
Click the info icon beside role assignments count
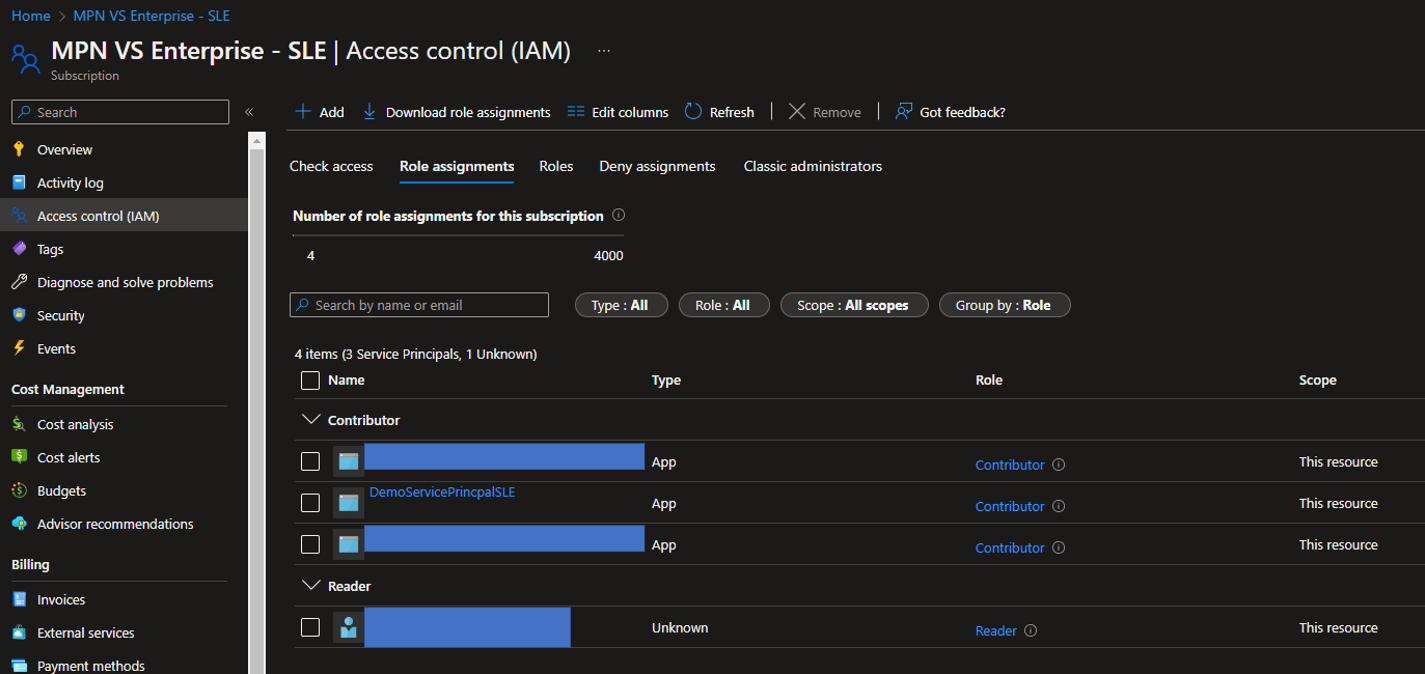[x=618, y=215]
